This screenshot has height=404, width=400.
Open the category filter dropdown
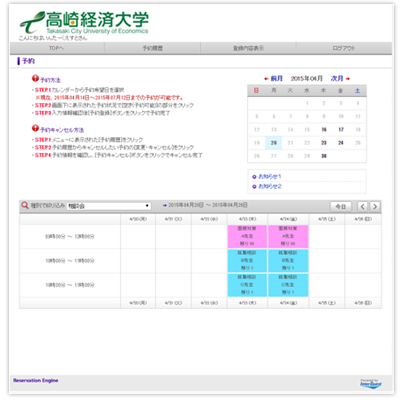[109, 206]
